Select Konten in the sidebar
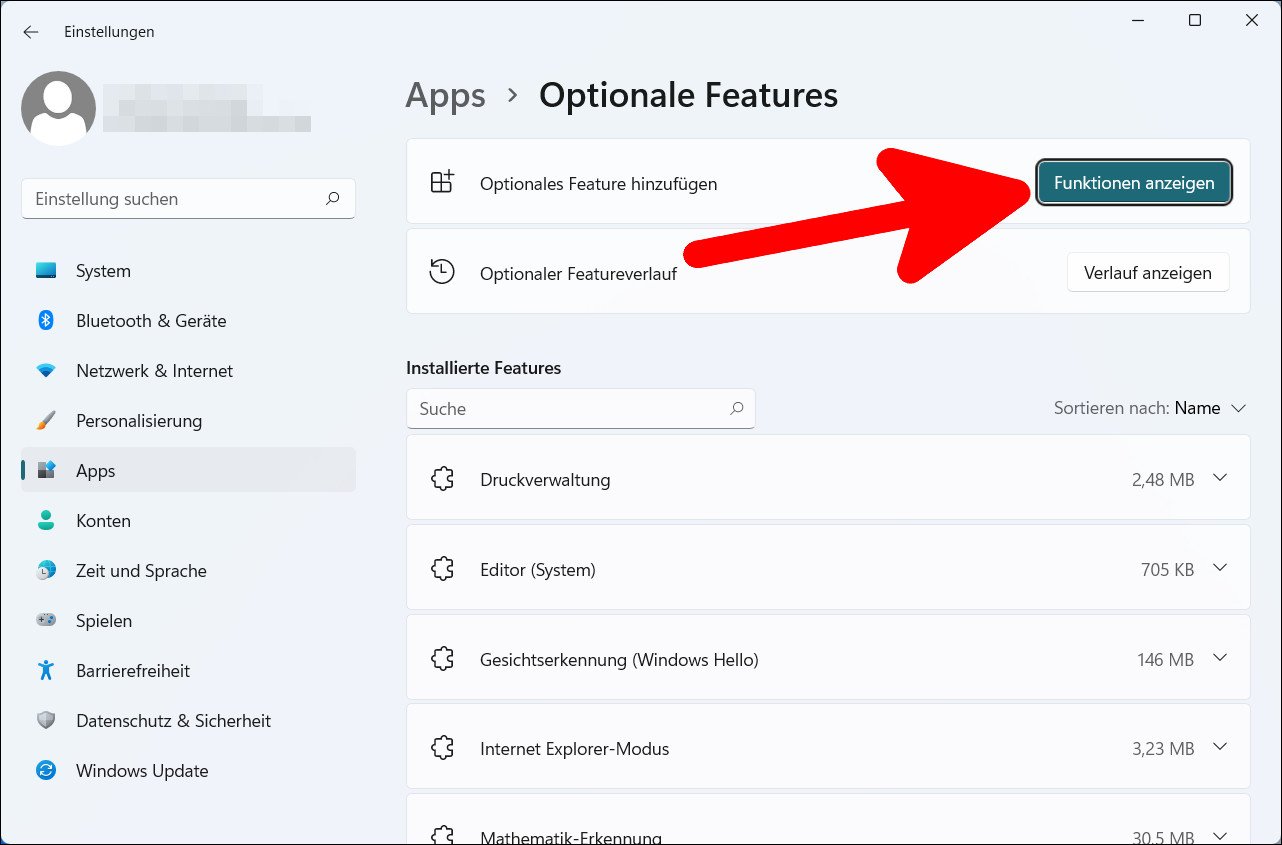 point(103,521)
